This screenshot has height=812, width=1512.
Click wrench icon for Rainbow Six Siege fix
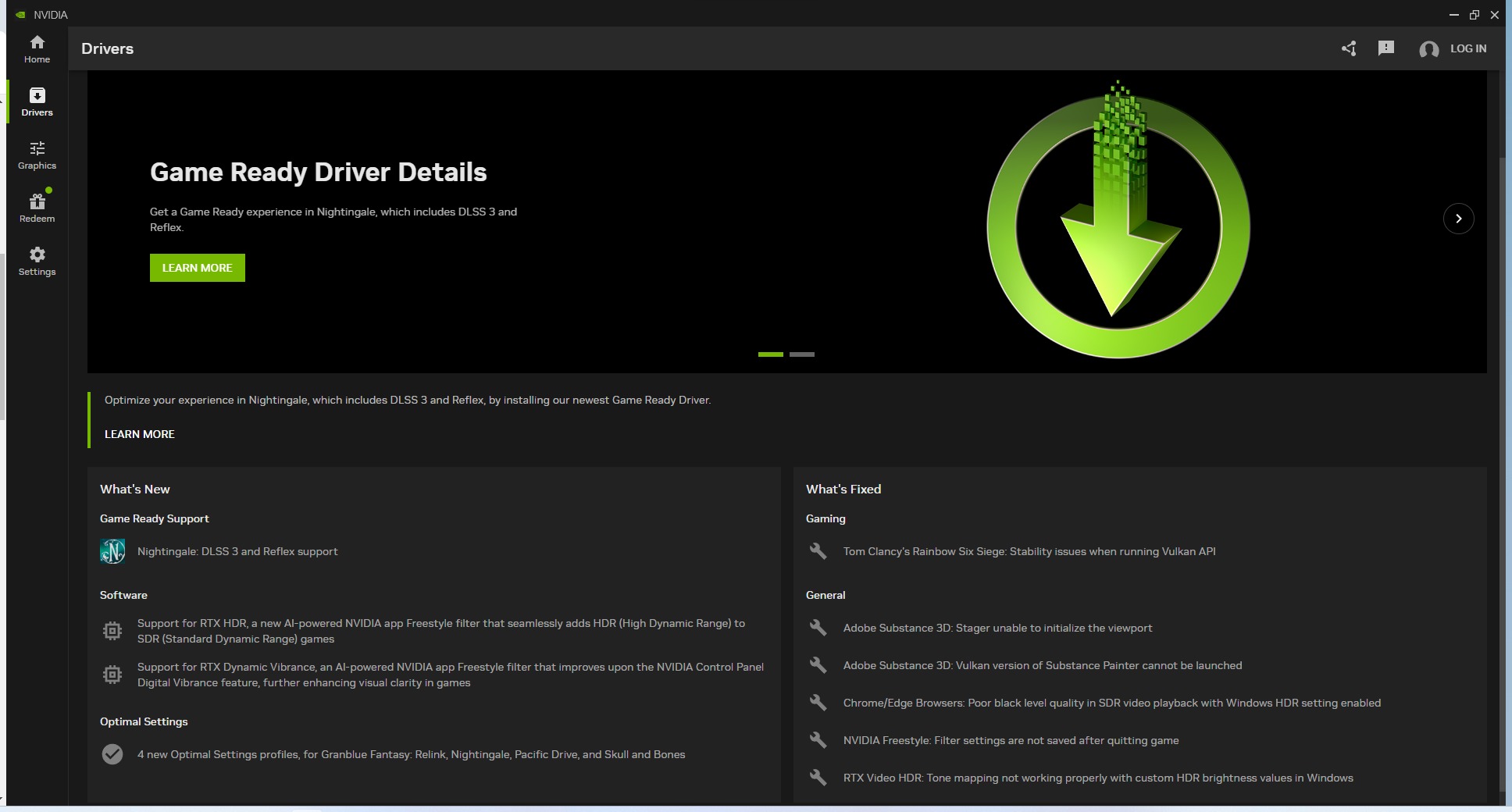[x=818, y=551]
